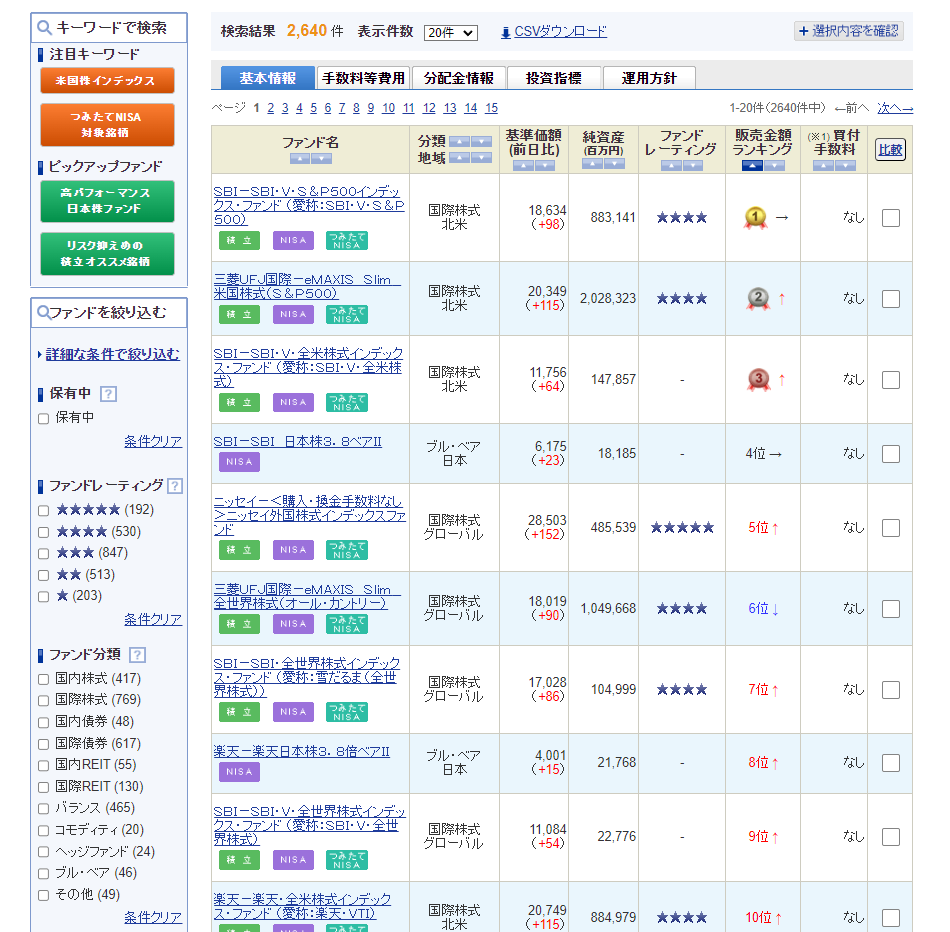Click help icon next to 保有中
Screen dimensions: 950x932
[108, 394]
